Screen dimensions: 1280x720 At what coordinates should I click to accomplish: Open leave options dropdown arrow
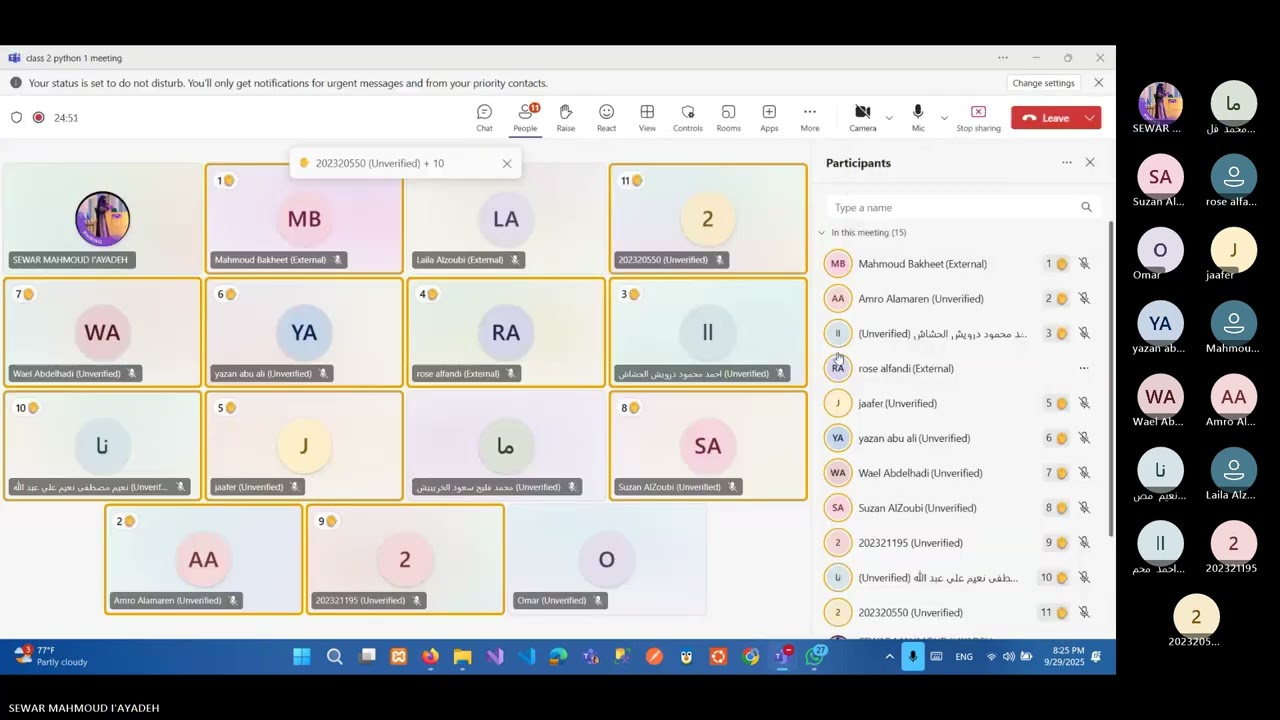(x=1090, y=118)
